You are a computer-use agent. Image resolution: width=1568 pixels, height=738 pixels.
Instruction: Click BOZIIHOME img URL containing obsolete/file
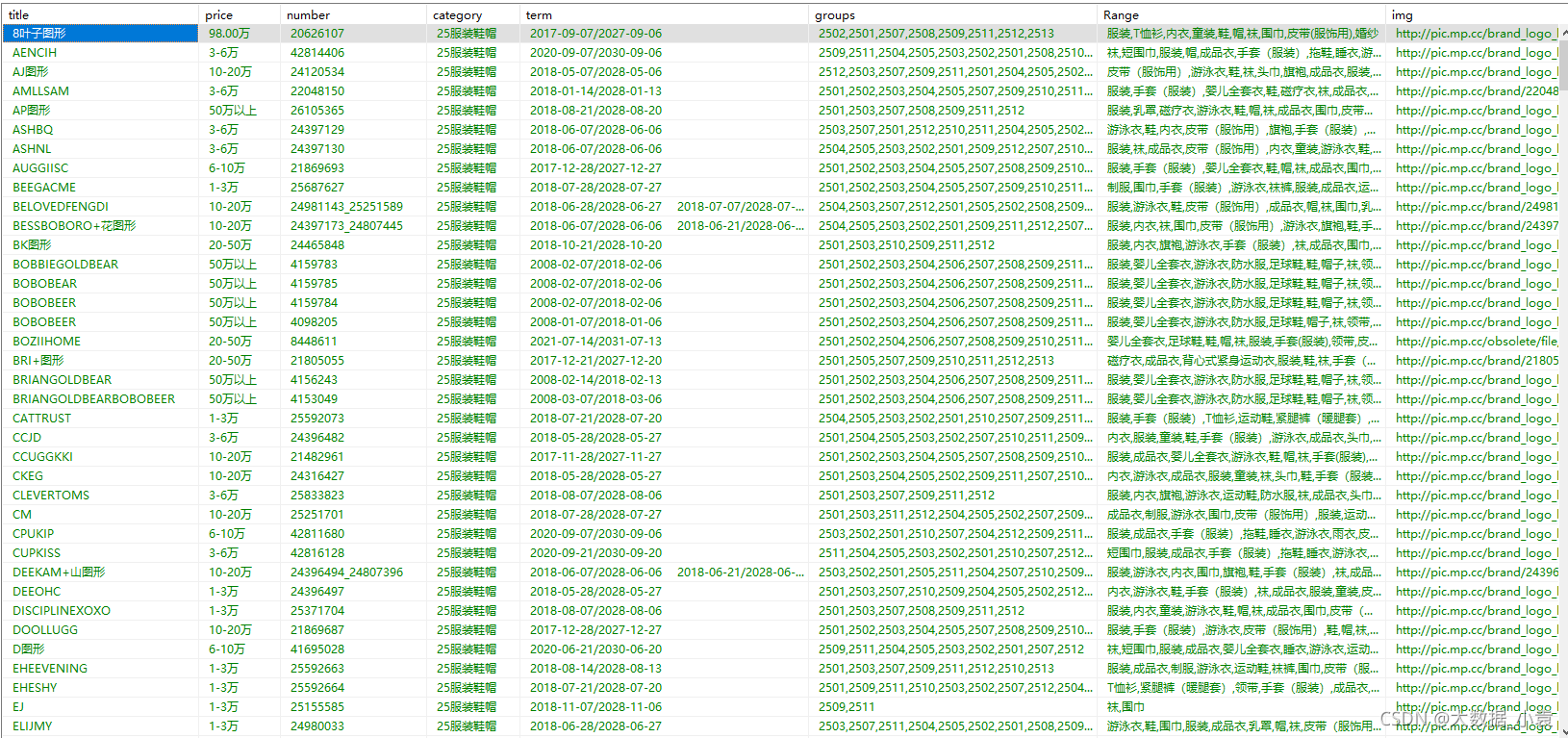[x=1473, y=342]
